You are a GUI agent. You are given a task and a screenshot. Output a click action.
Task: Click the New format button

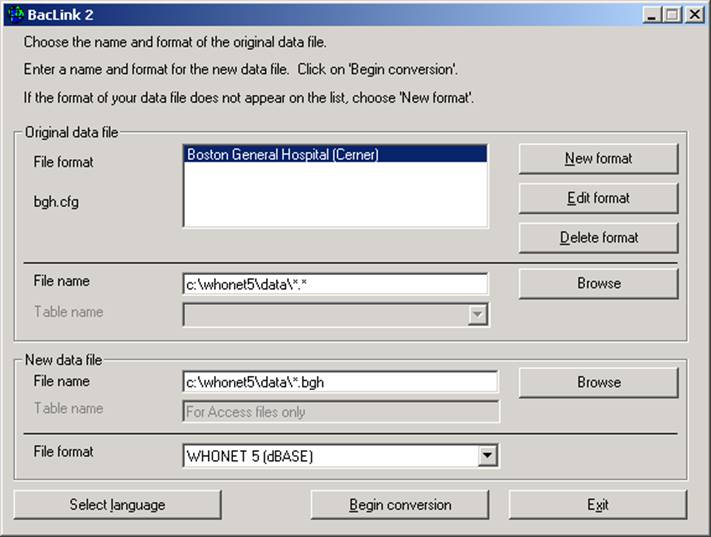click(x=598, y=159)
